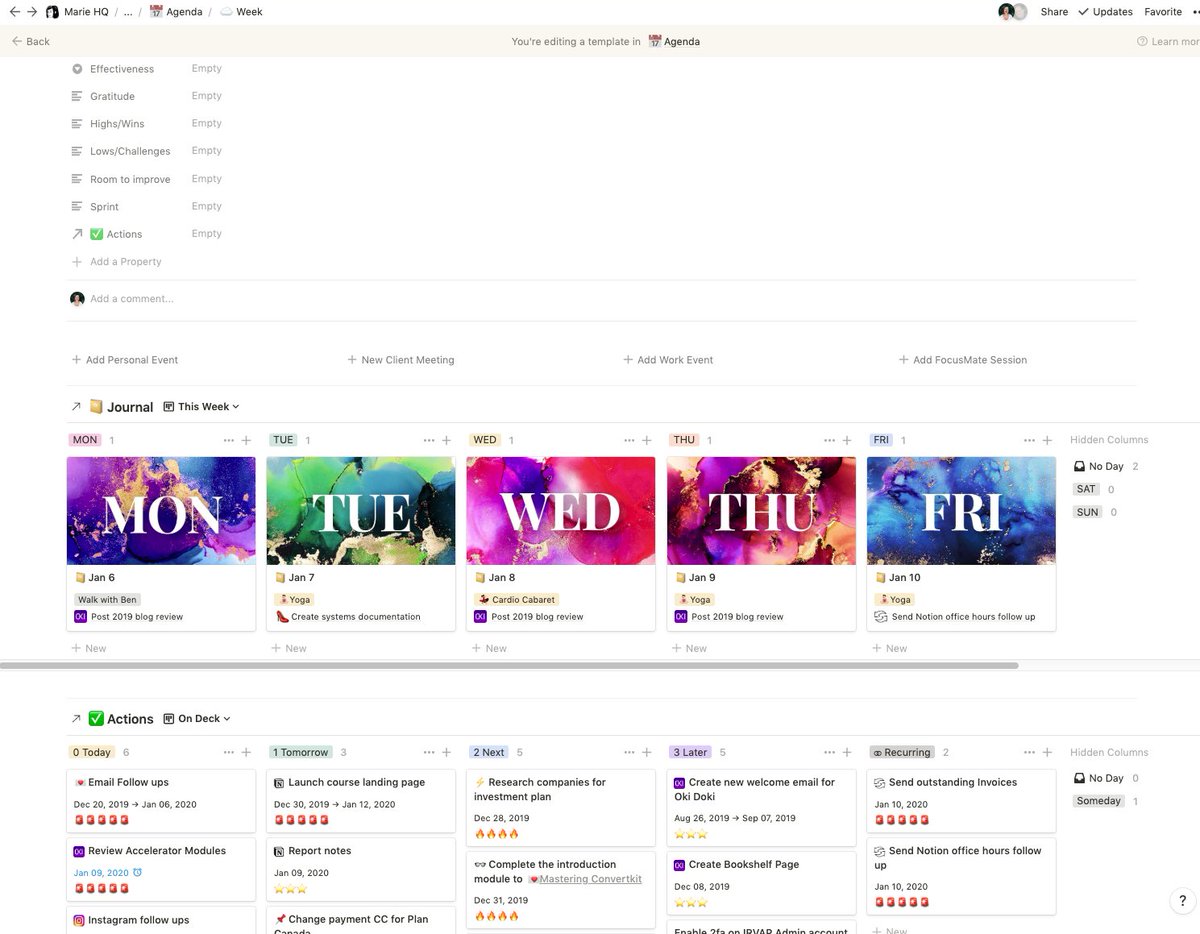Click Add Work Event button
The height and width of the screenshot is (934, 1200).
pyautogui.click(x=668, y=360)
